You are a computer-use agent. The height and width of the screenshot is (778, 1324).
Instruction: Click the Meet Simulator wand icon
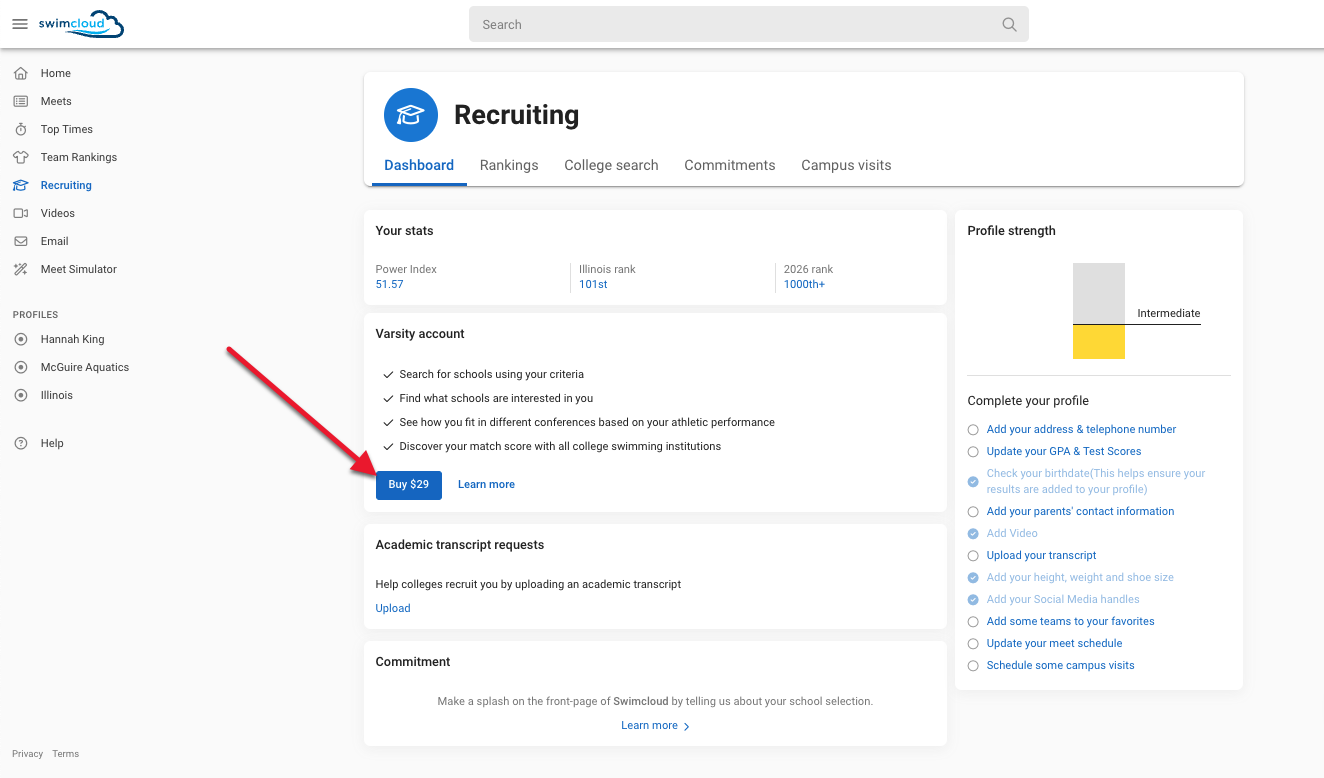pyautogui.click(x=21, y=269)
